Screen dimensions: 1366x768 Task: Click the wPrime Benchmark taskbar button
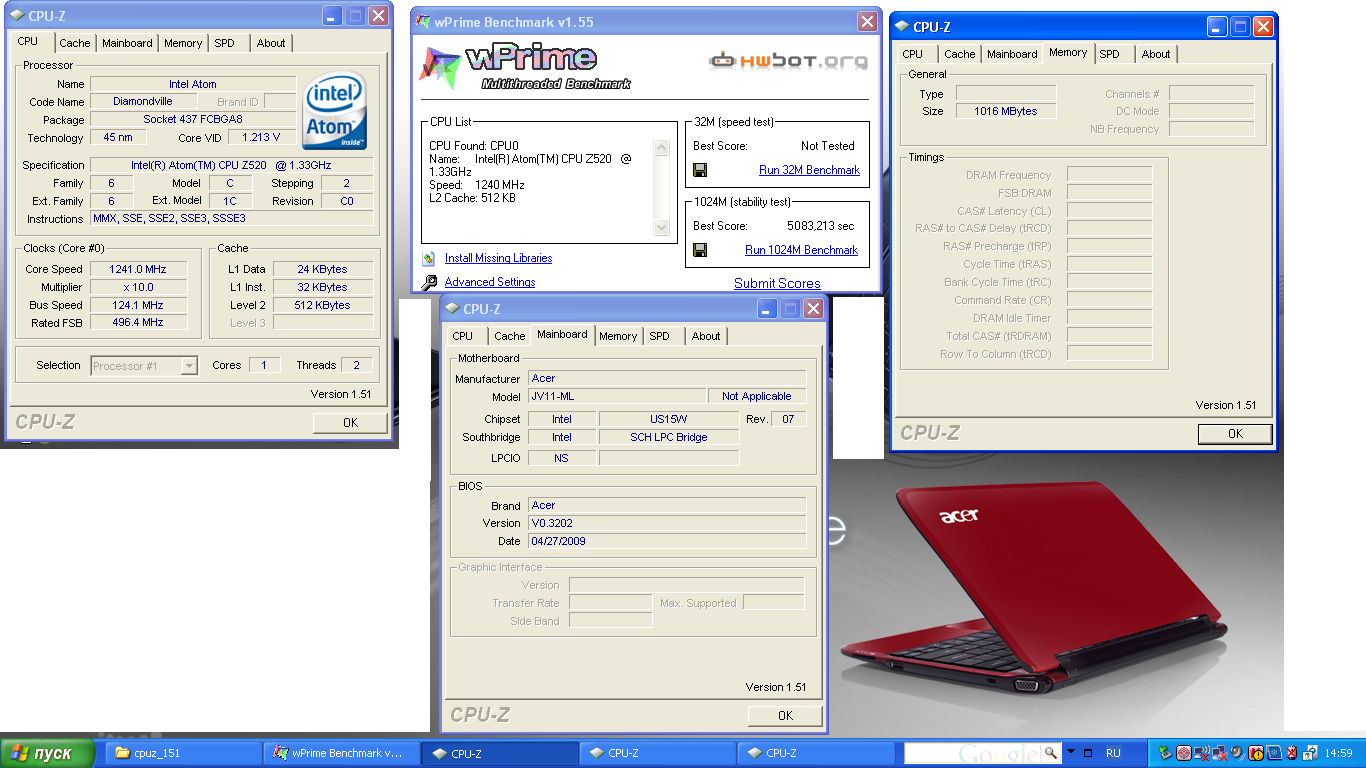(341, 753)
